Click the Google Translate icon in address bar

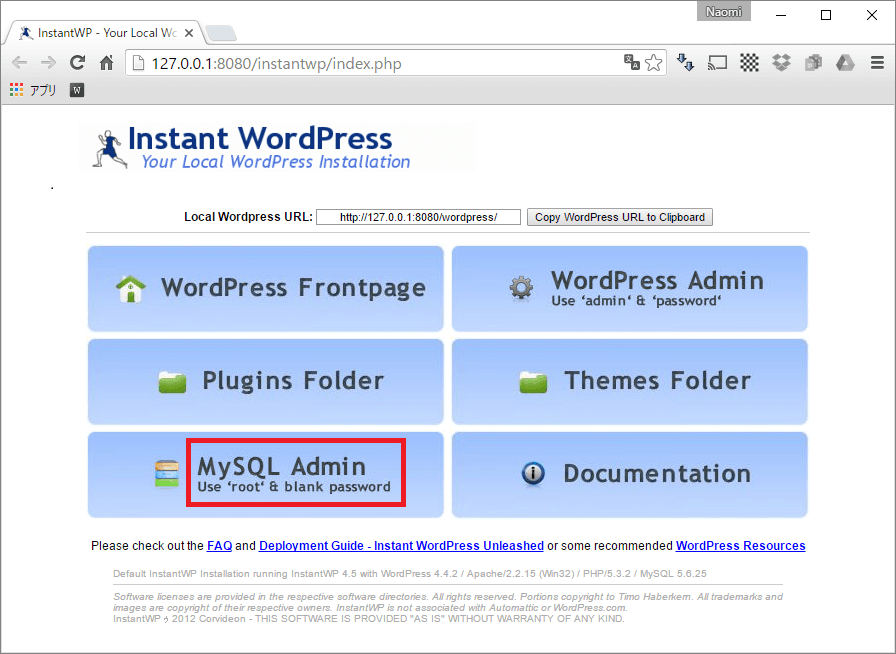(631, 62)
